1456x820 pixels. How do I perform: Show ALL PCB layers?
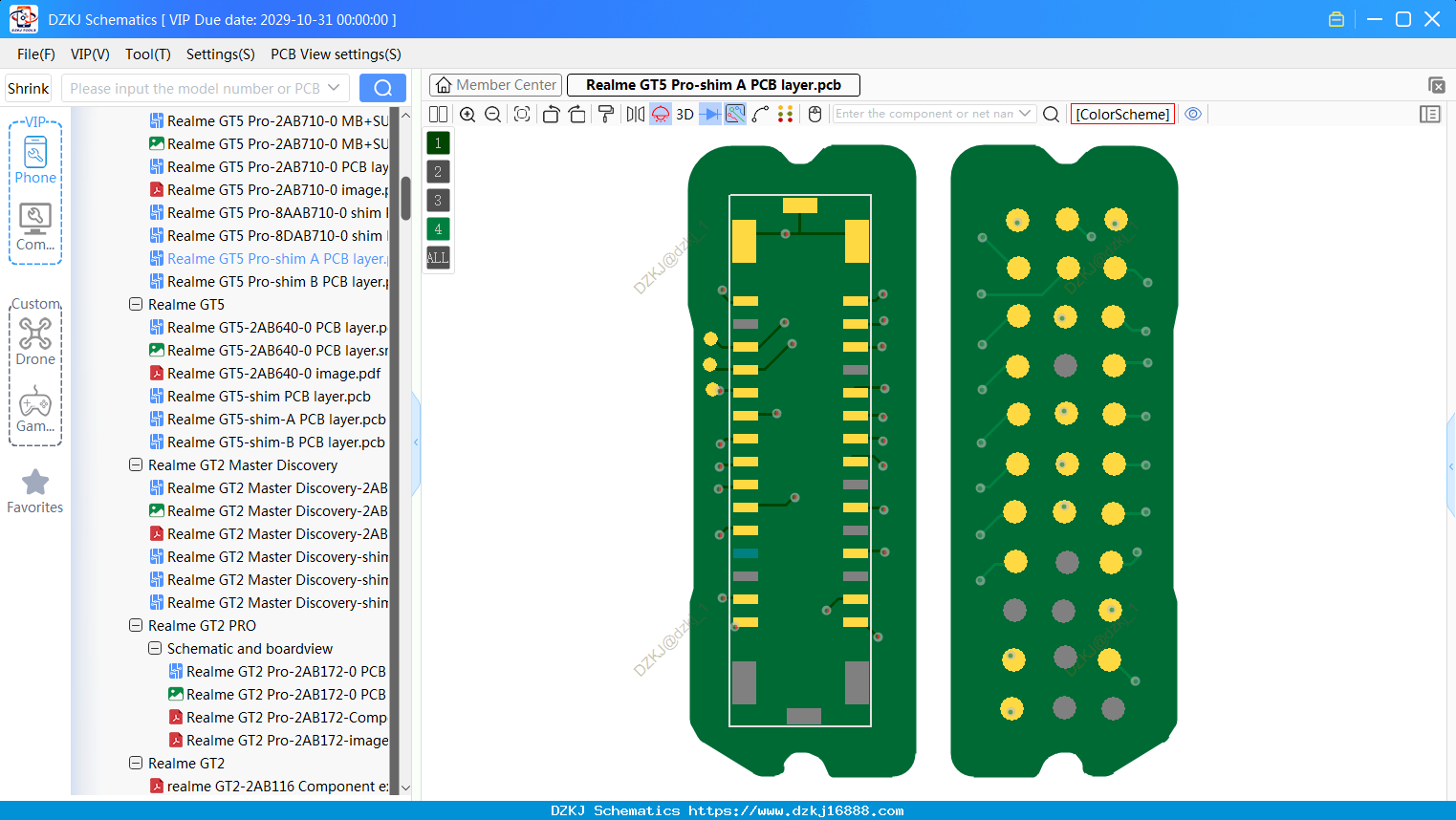[438, 258]
